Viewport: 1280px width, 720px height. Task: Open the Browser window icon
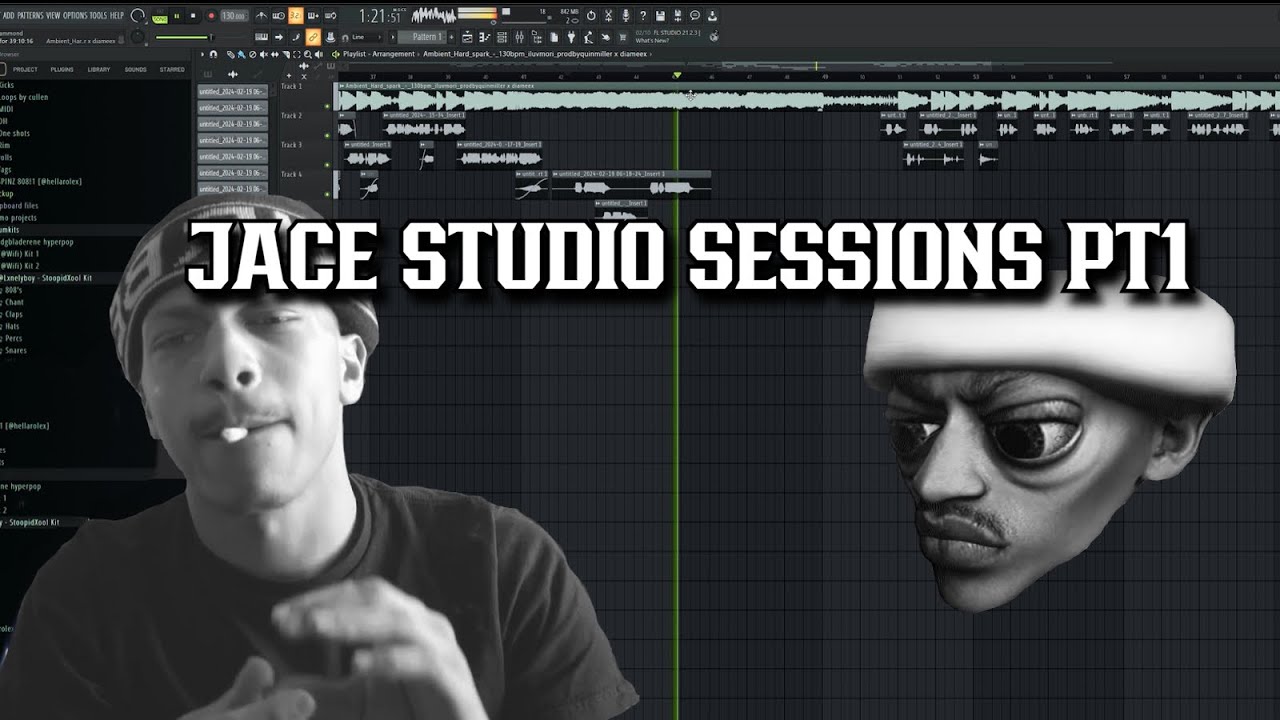tap(536, 37)
